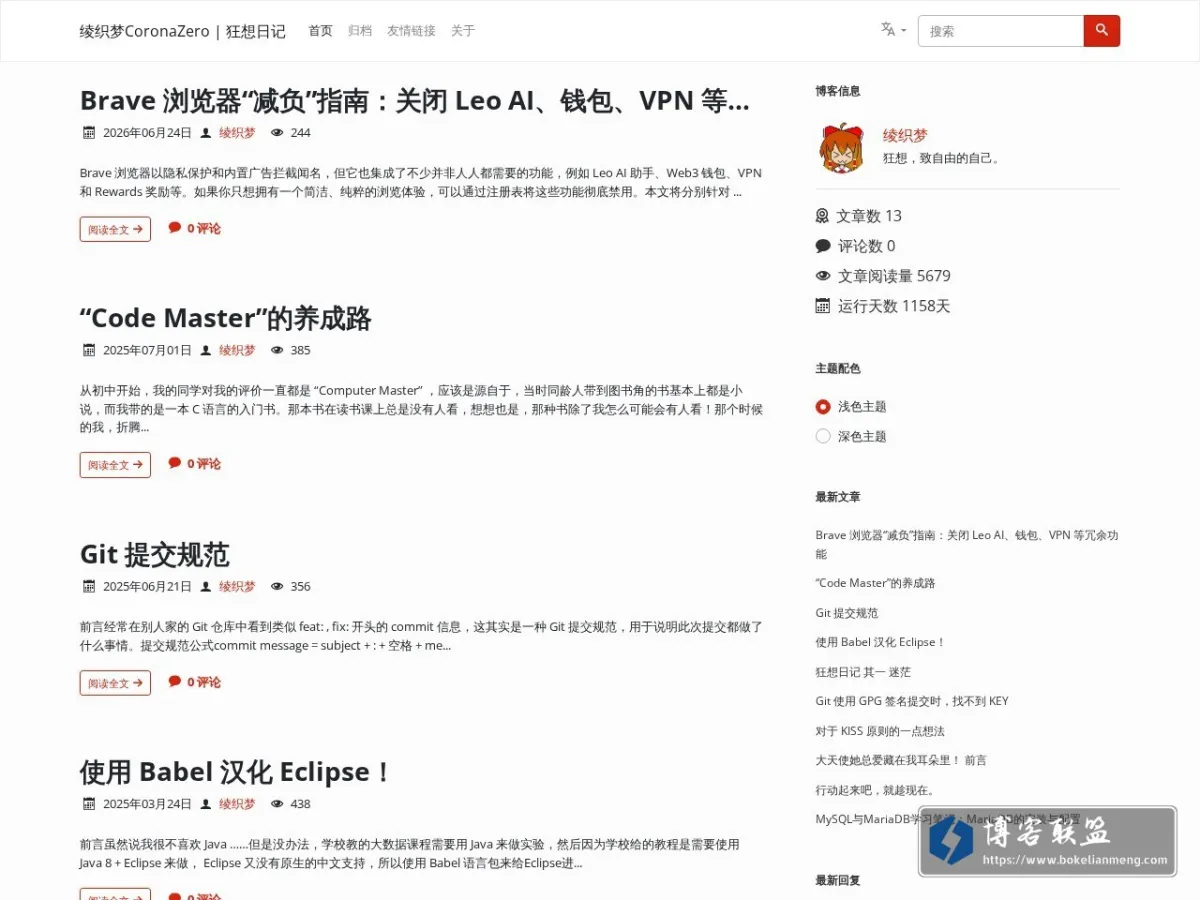
Task: Click author icon in the Code Master meta
Action: 206,350
